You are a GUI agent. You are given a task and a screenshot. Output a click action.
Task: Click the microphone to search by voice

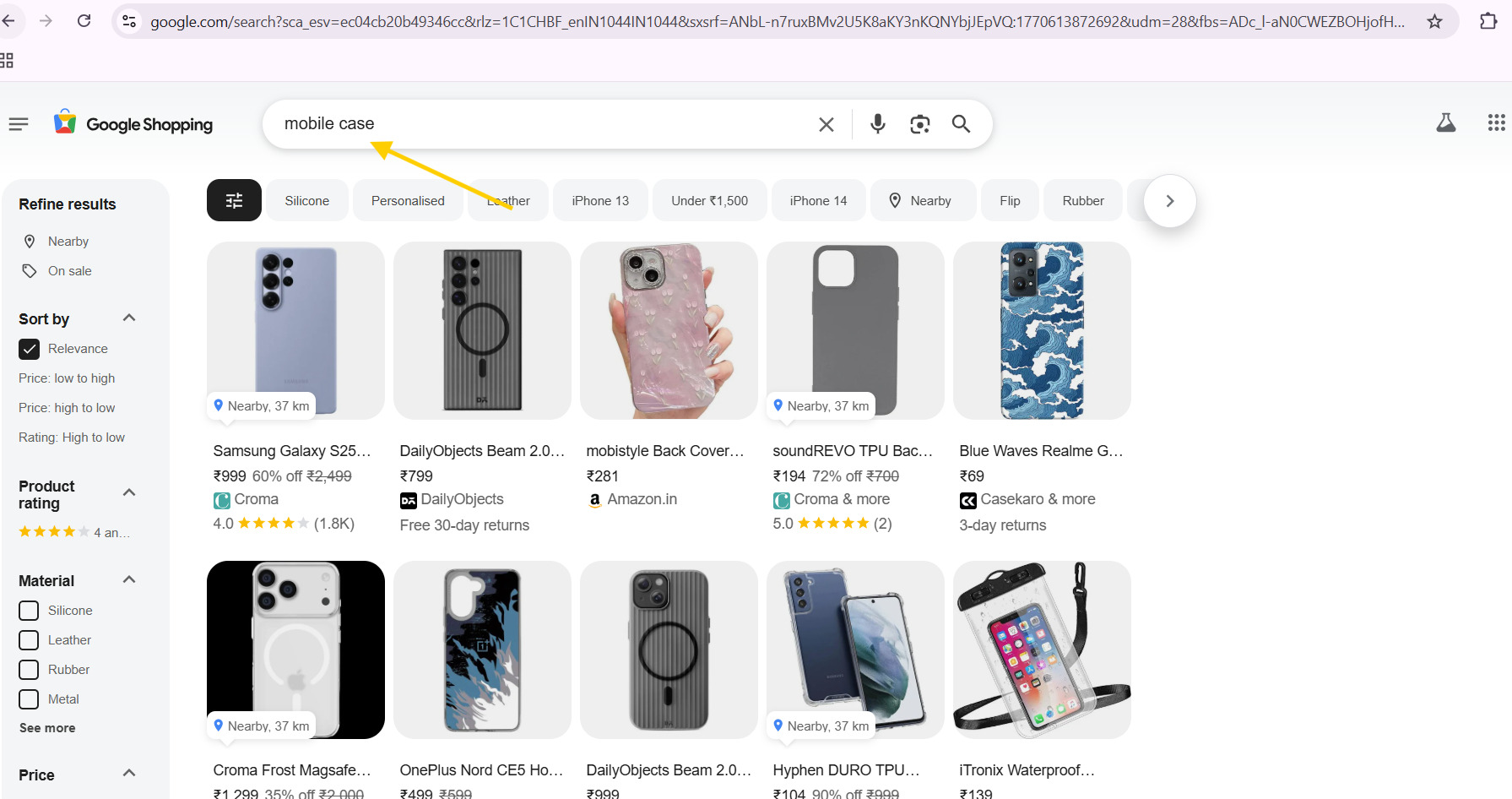pos(877,123)
